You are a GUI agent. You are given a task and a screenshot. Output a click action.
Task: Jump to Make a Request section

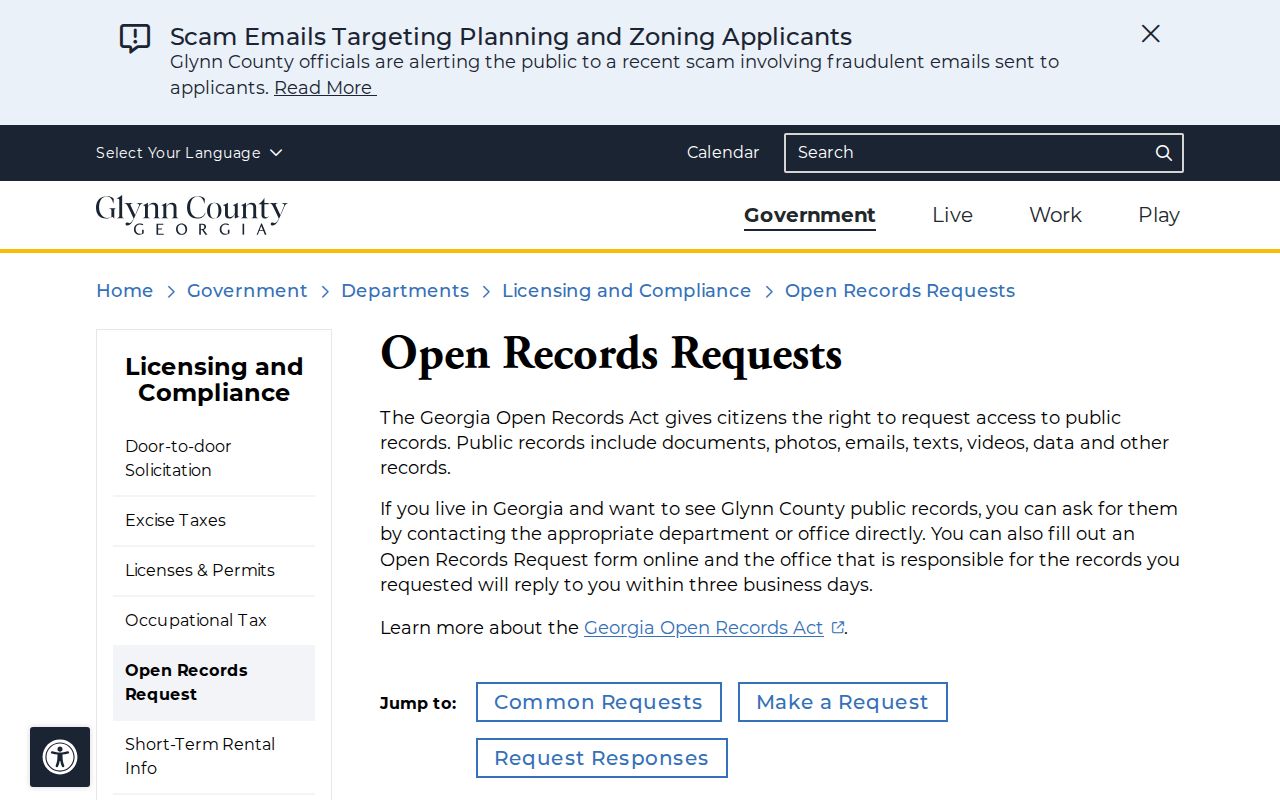843,702
